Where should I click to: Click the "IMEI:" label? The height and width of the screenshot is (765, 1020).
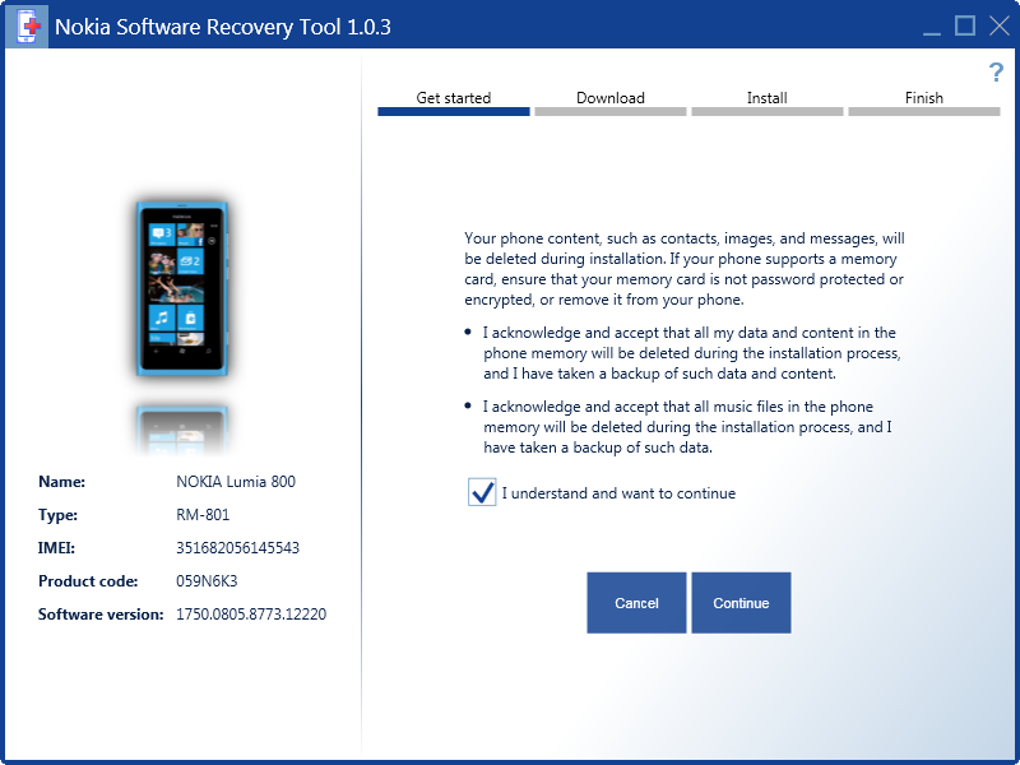click(x=56, y=548)
